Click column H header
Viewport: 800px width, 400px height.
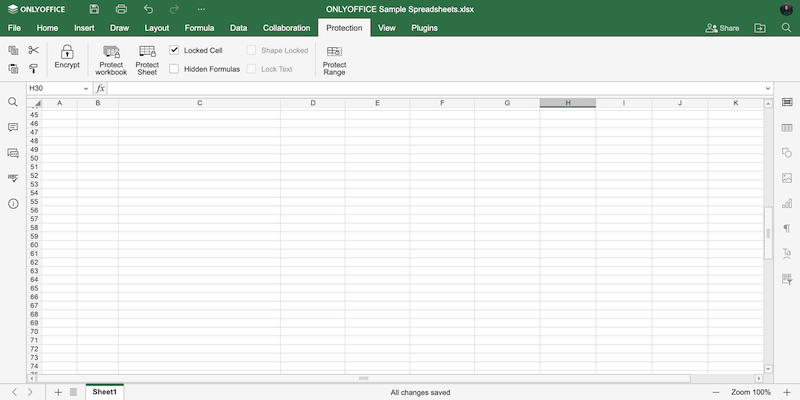click(568, 103)
